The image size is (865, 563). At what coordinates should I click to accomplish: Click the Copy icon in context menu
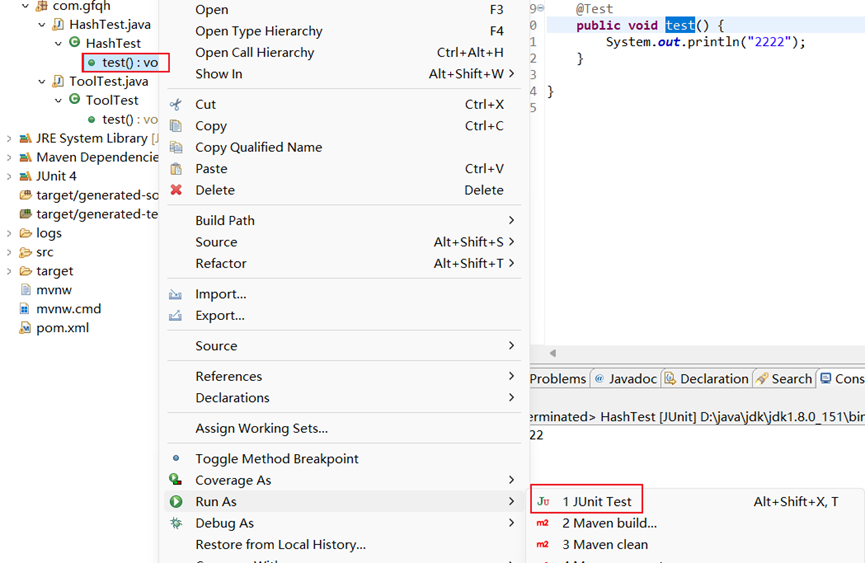click(x=175, y=126)
